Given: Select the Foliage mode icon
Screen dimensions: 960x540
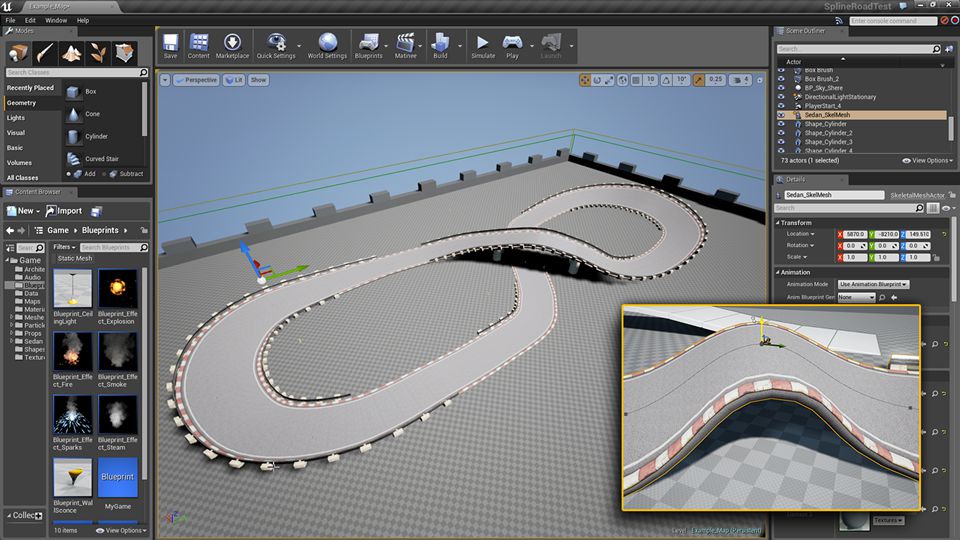Looking at the screenshot, I should 98,53.
